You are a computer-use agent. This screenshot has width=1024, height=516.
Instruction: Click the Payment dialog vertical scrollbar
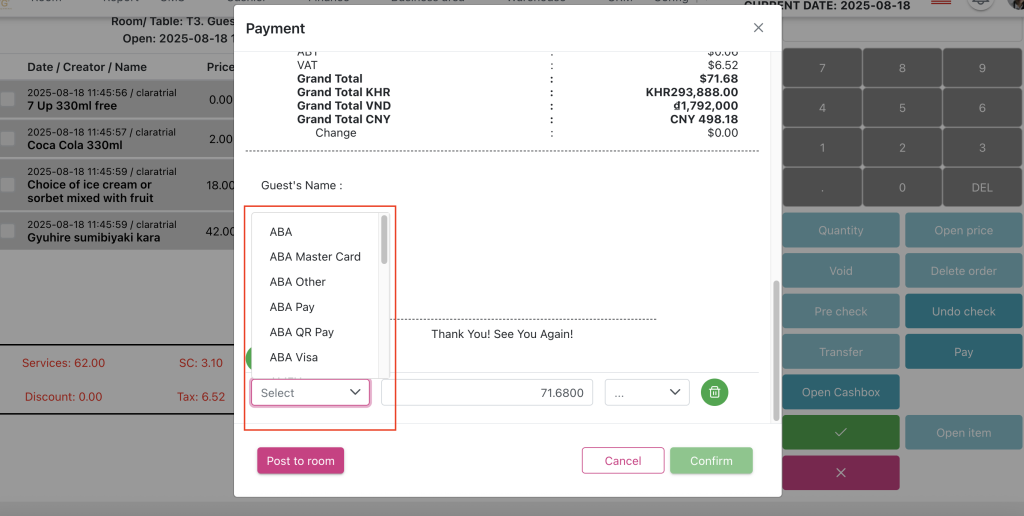[x=775, y=350]
